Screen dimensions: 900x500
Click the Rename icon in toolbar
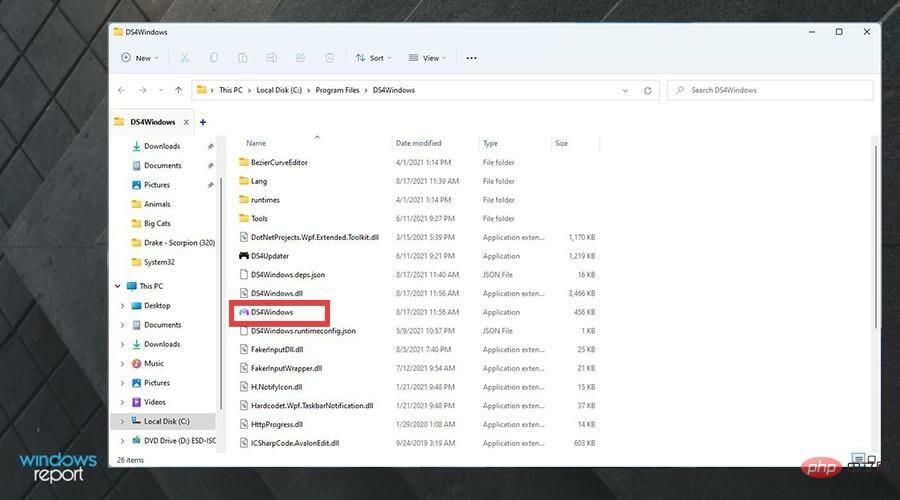tap(271, 58)
